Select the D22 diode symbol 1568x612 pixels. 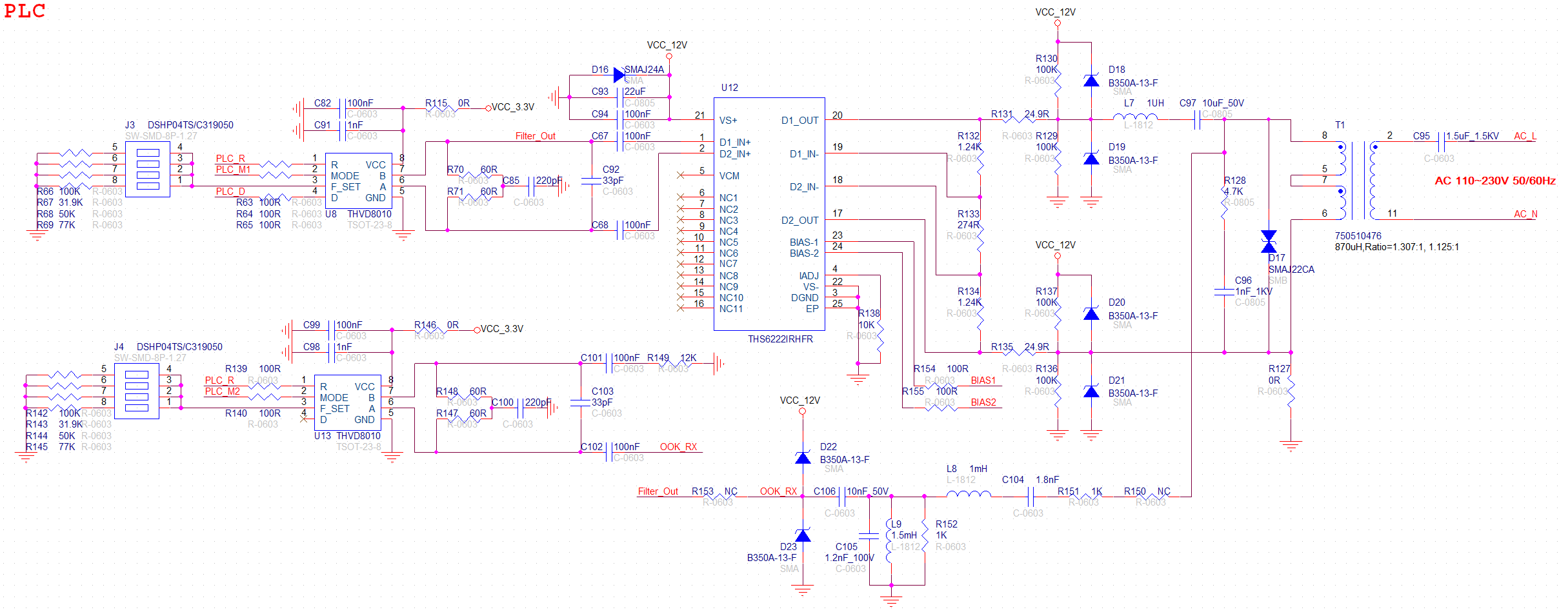coord(803,457)
